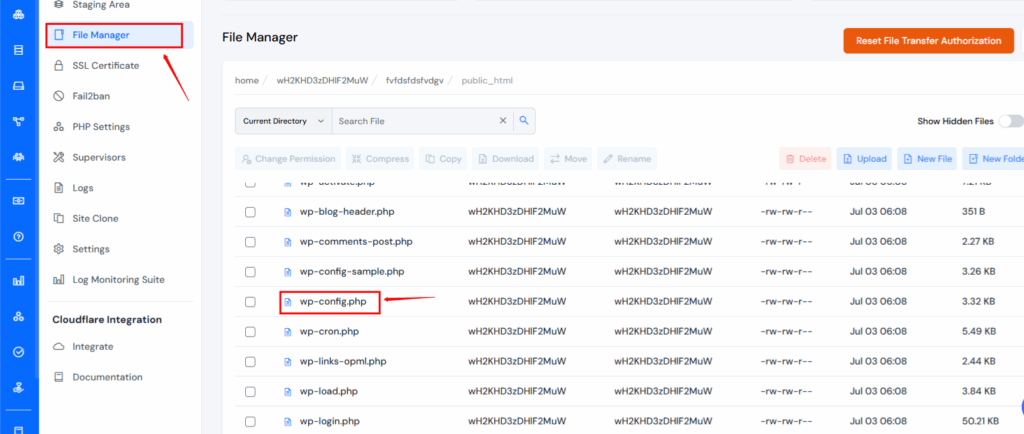Click the check-circle icon in blue rail
The width and height of the screenshot is (1024, 434).
tap(19, 352)
